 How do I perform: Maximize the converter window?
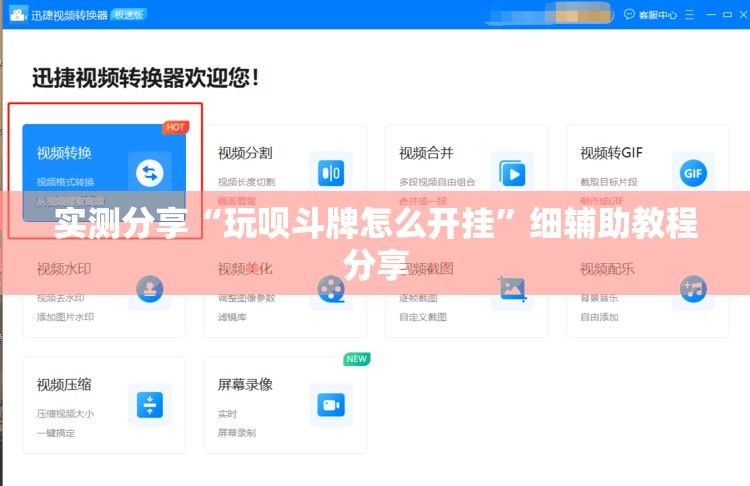click(728, 15)
